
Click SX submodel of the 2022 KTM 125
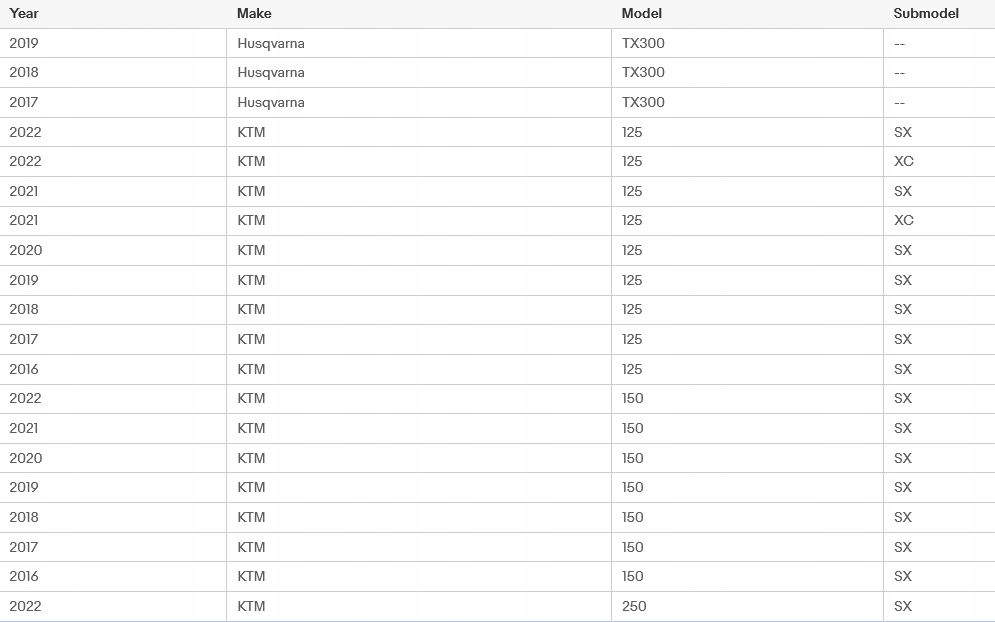click(902, 132)
